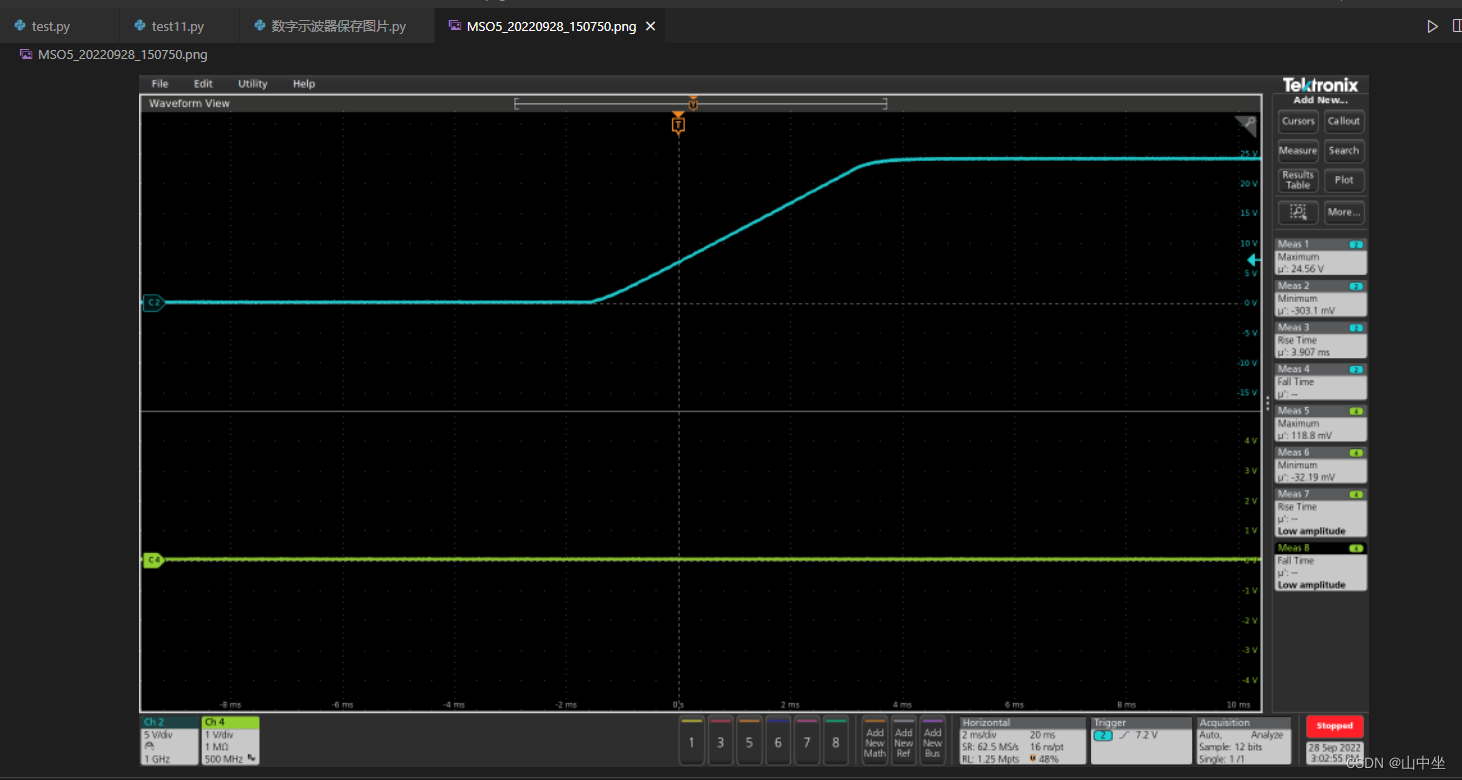Turn on channel 6 button
Screen dimensions: 1462x780
pos(778,741)
